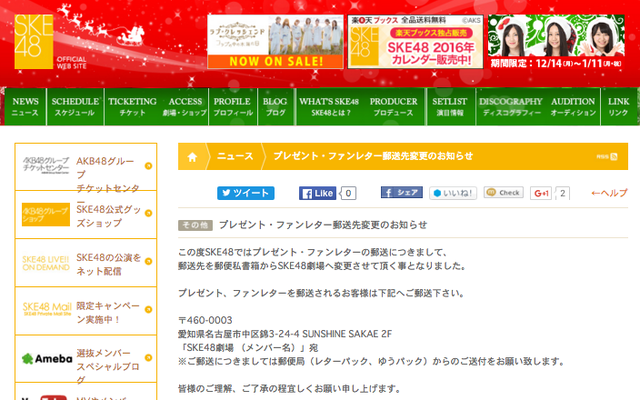640x400 pixels.
Task: Click the Facebook Like count box
Action: pyautogui.click(x=348, y=193)
